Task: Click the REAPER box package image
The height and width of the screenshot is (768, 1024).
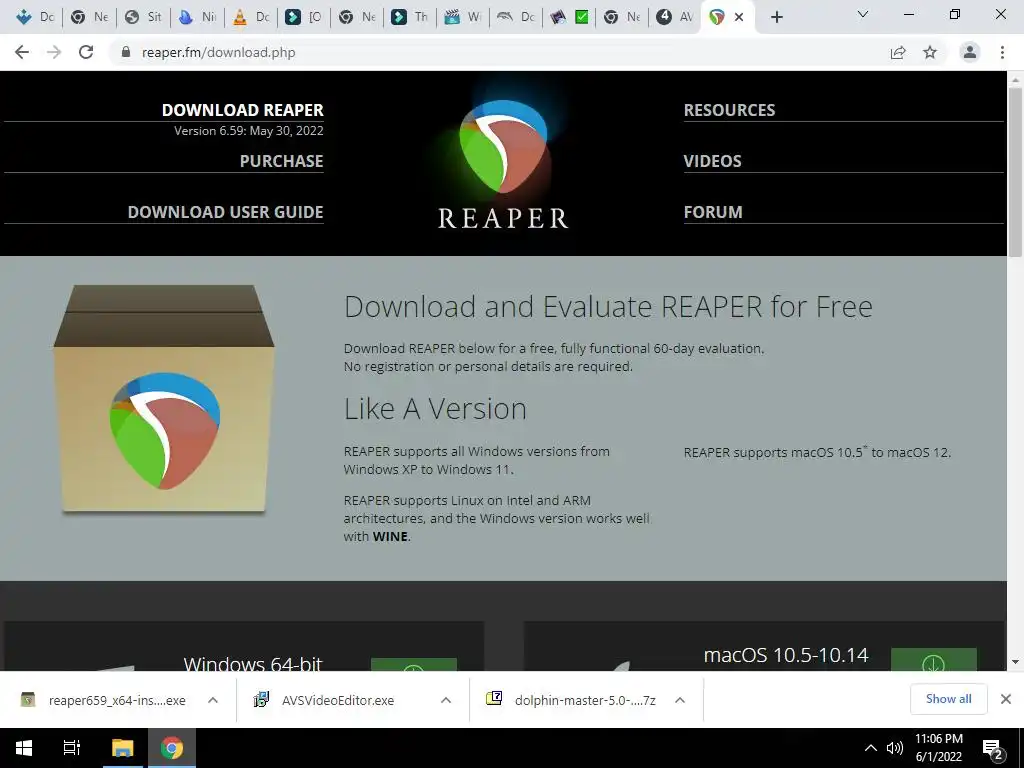Action: click(164, 399)
